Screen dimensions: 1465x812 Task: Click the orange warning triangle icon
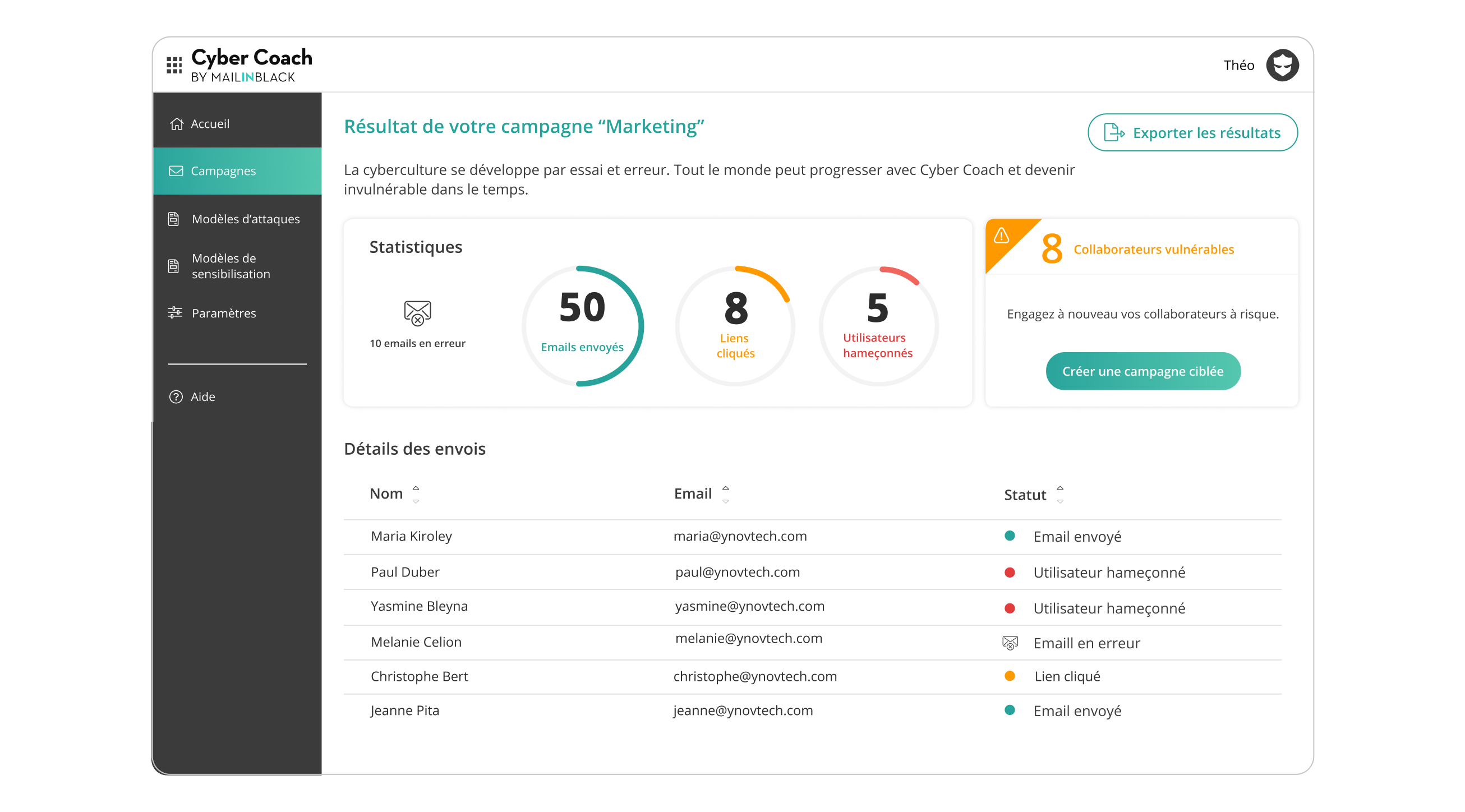pyautogui.click(x=1001, y=236)
